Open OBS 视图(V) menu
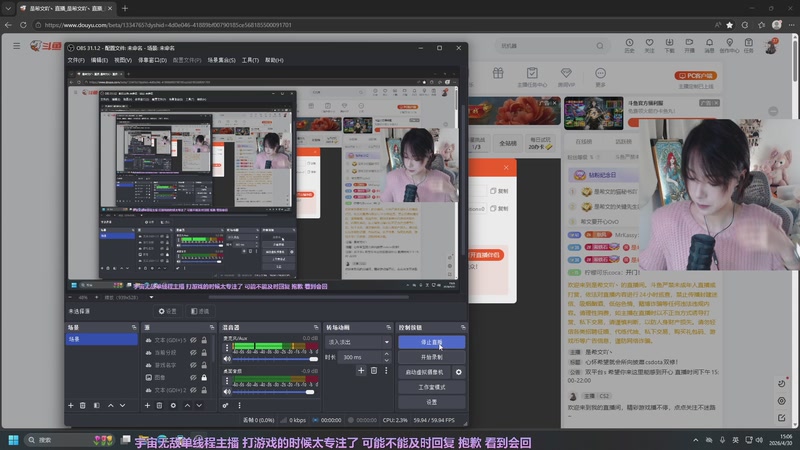800x450 pixels. (x=122, y=60)
